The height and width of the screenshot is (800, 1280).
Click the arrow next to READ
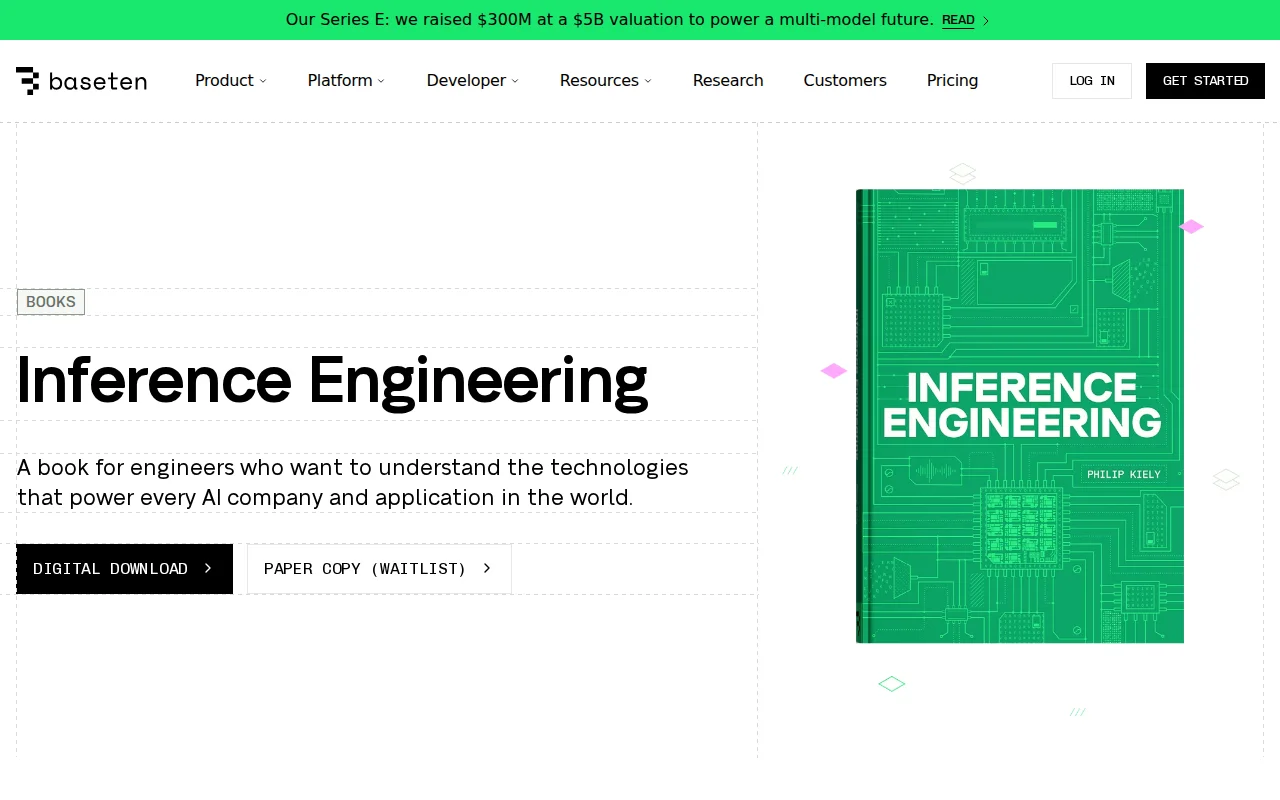click(986, 21)
